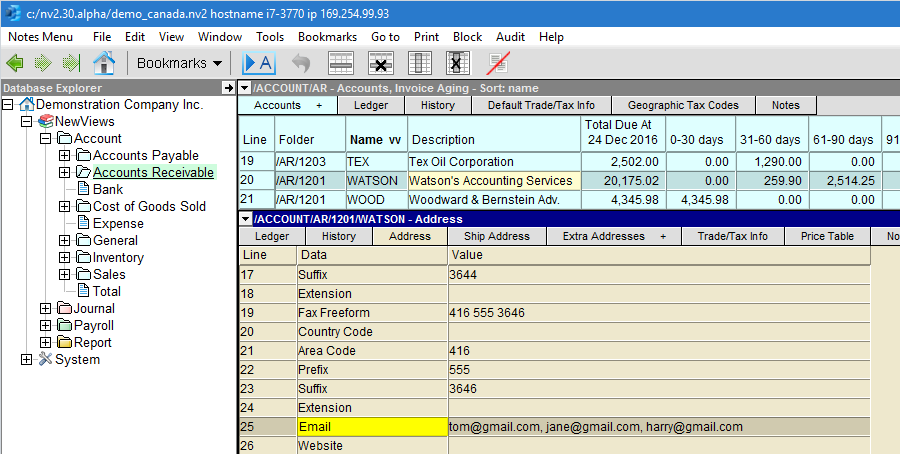
Task: Select Watson's Accounting Services description cell
Action: point(490,181)
